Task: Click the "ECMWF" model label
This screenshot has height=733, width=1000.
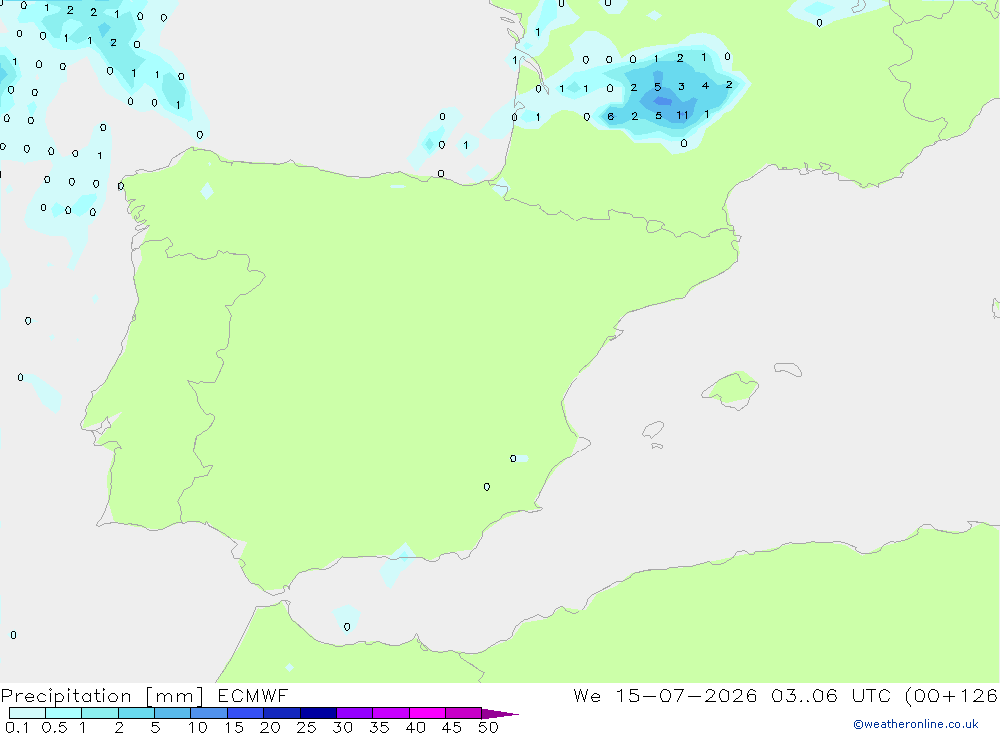Action: [253, 695]
